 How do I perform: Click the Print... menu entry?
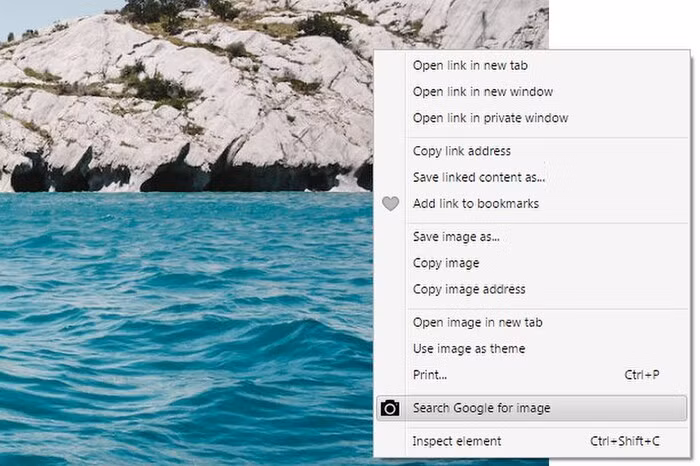[x=430, y=375]
